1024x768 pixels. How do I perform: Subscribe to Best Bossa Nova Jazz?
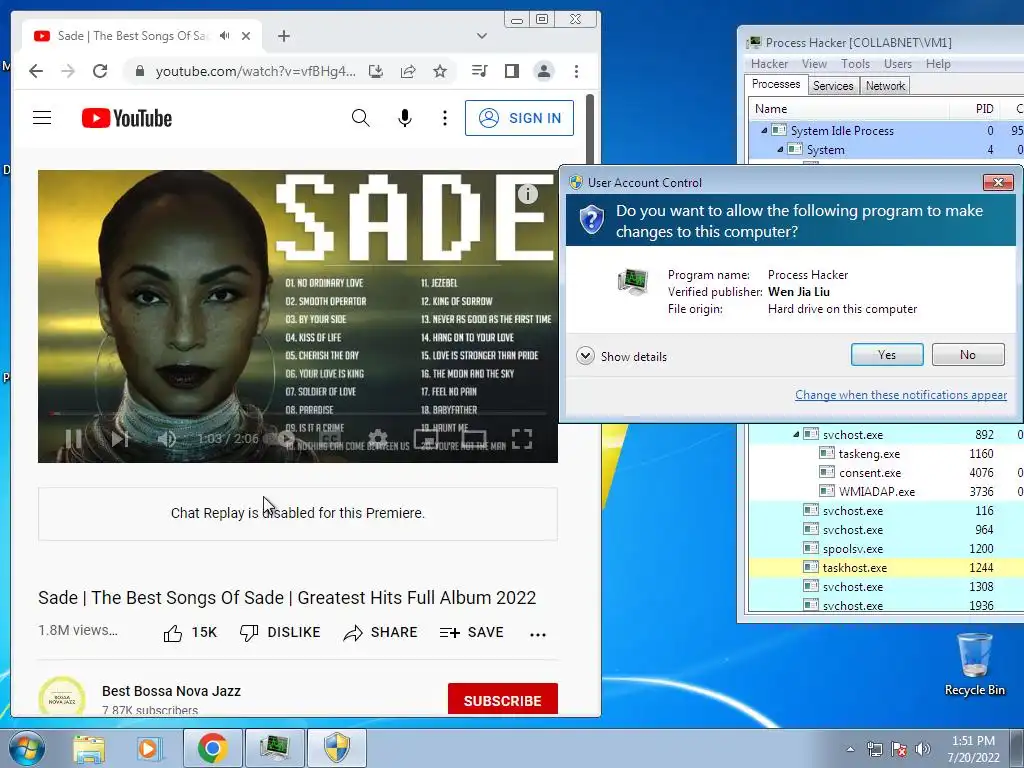coord(503,700)
